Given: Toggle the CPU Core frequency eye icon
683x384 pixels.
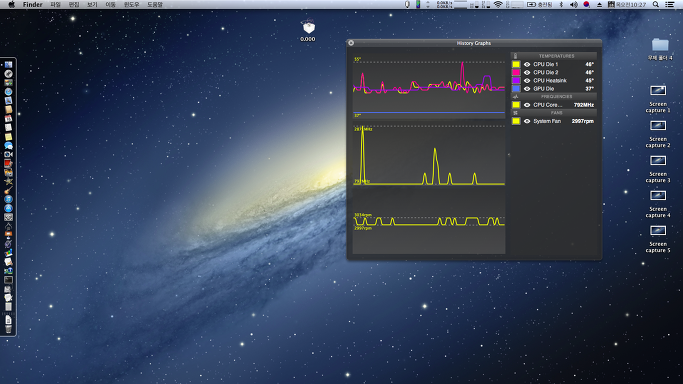Looking at the screenshot, I should click(x=527, y=105).
